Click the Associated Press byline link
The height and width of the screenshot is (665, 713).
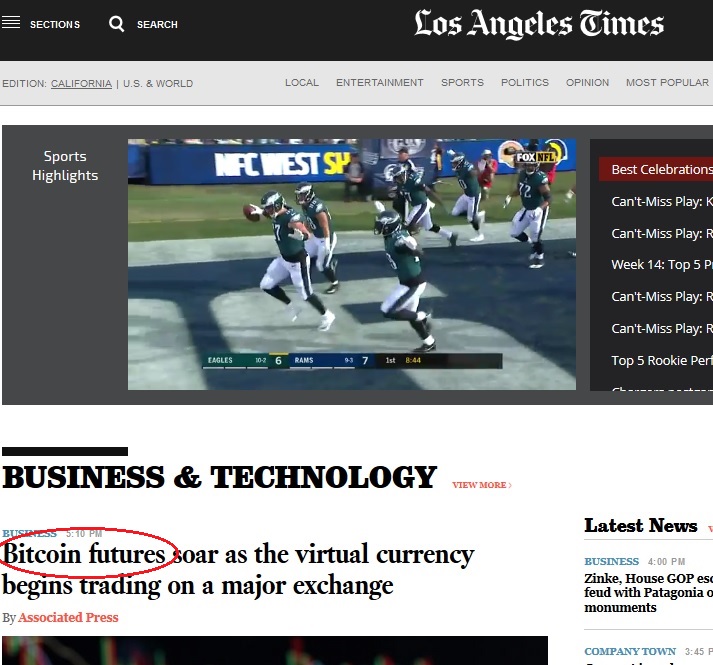(68, 618)
